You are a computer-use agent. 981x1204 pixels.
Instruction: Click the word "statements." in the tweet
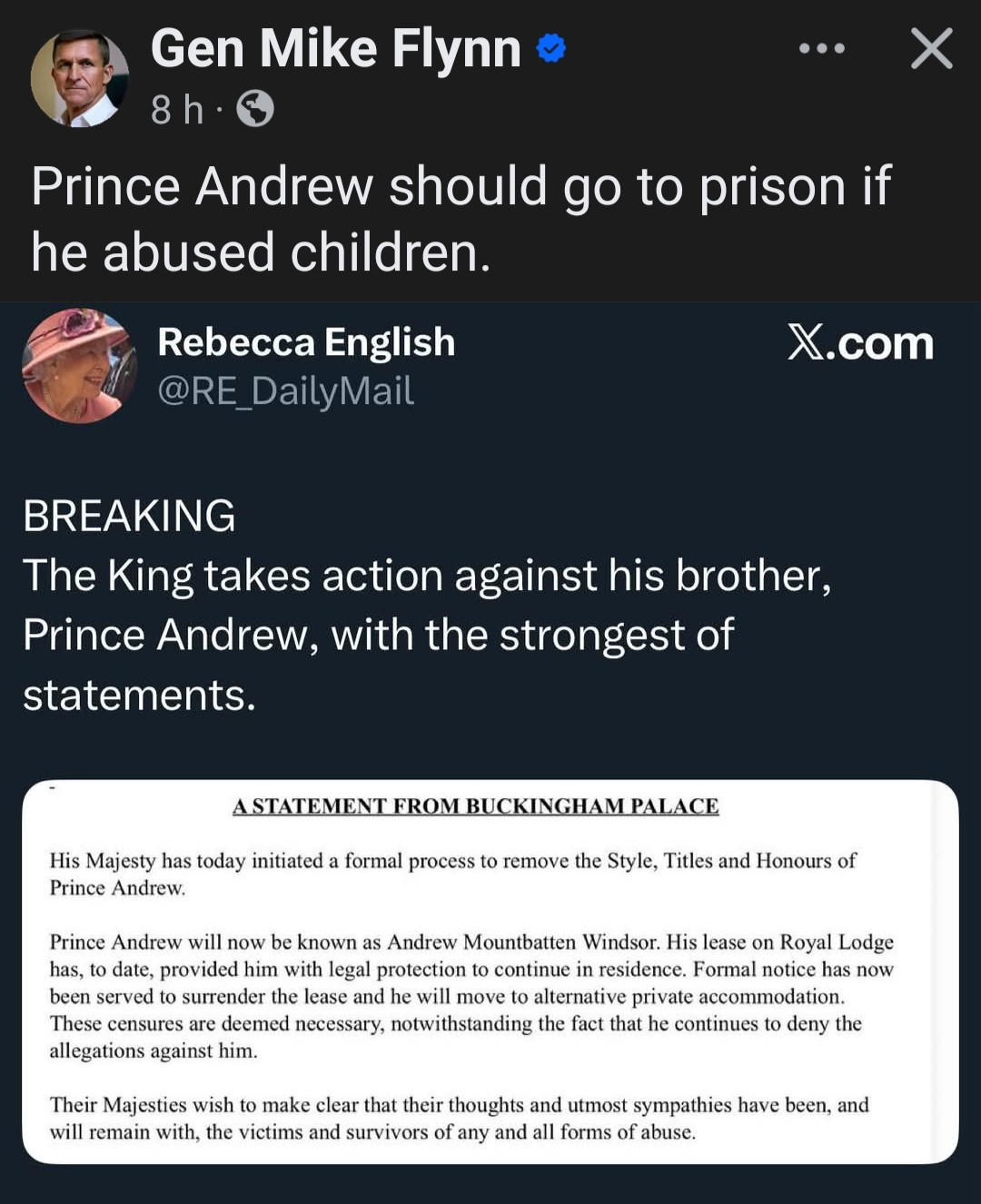click(139, 695)
